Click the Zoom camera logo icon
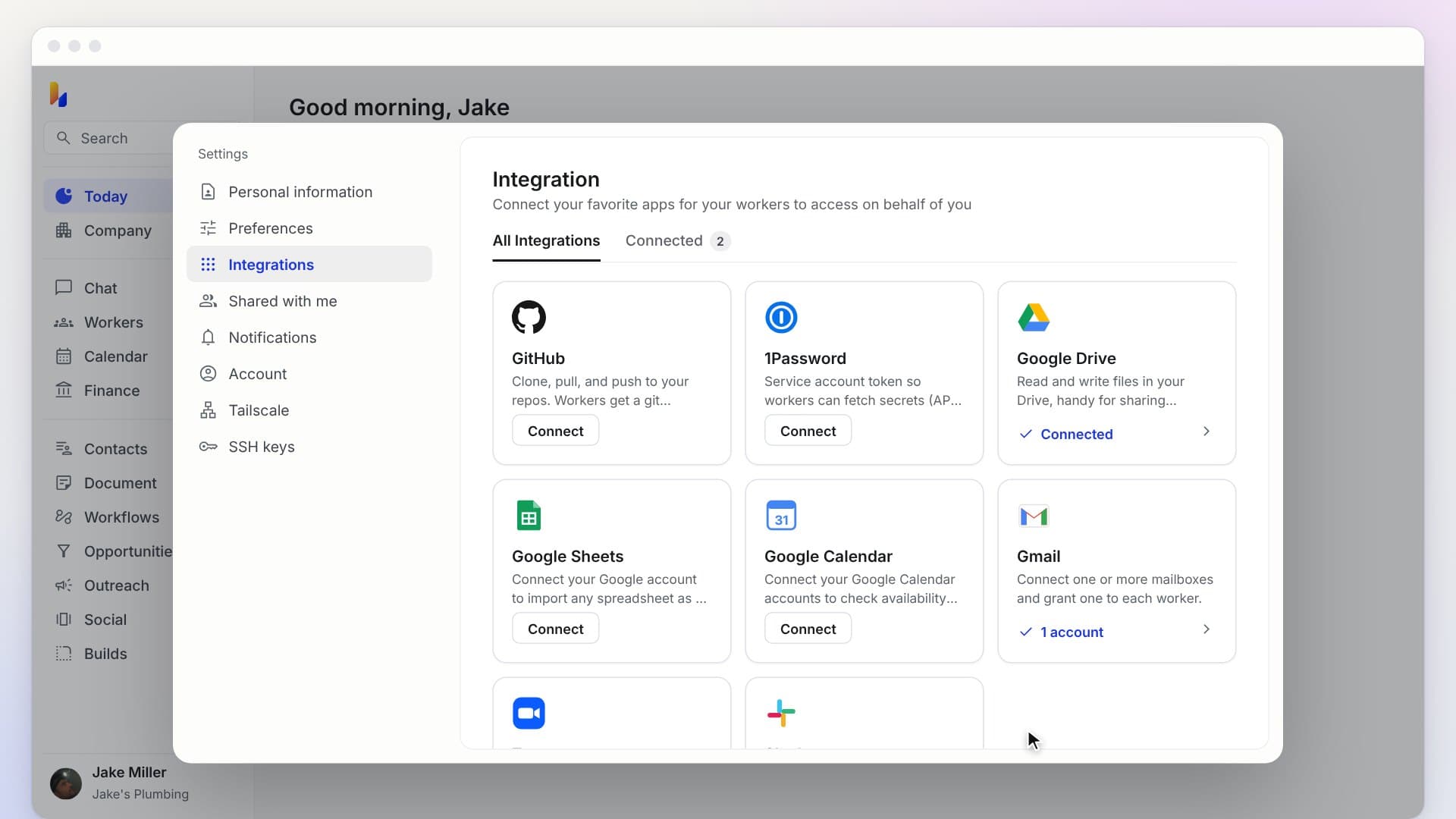The width and height of the screenshot is (1456, 819). 529,713
